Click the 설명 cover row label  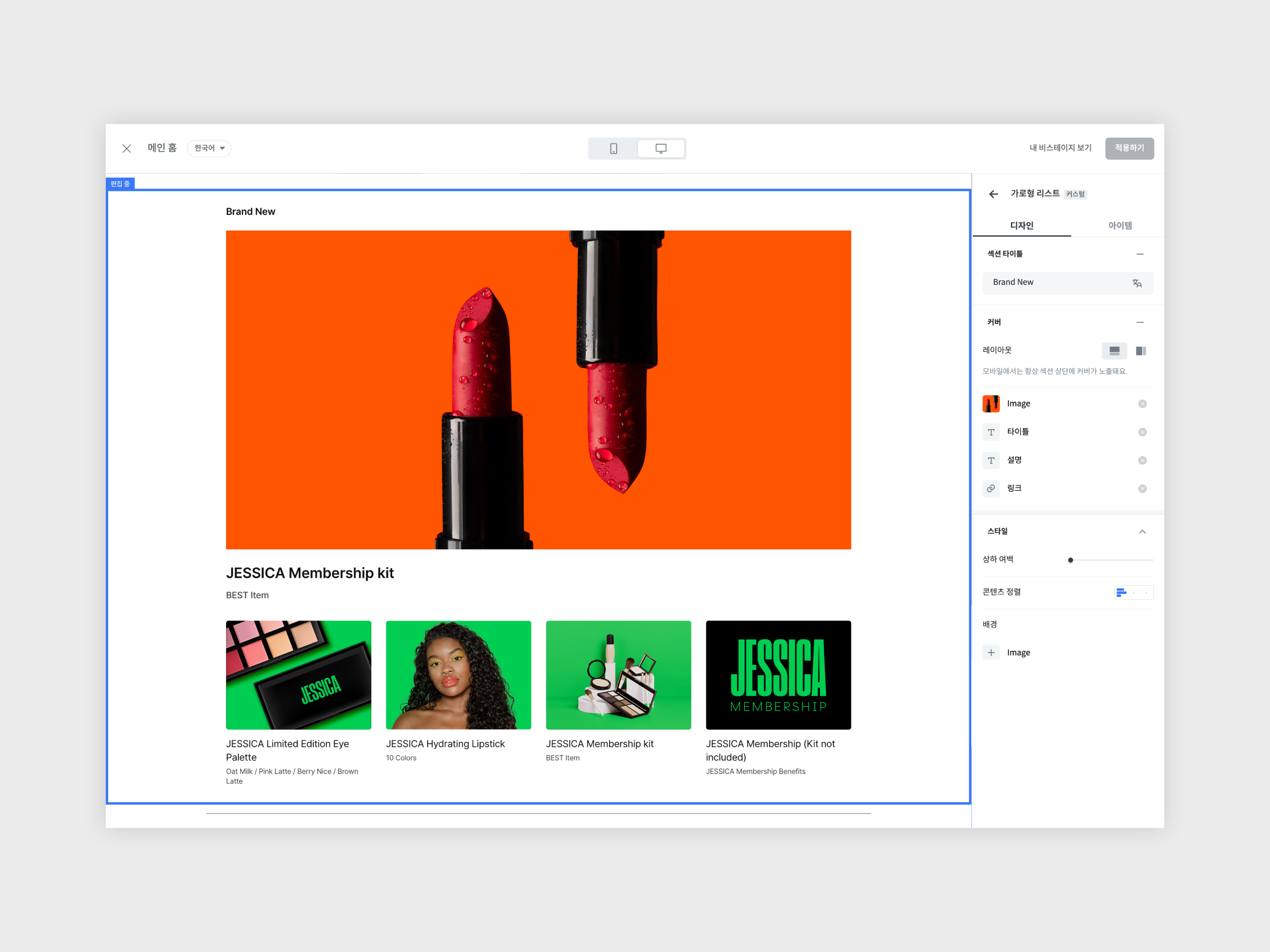pos(1014,460)
